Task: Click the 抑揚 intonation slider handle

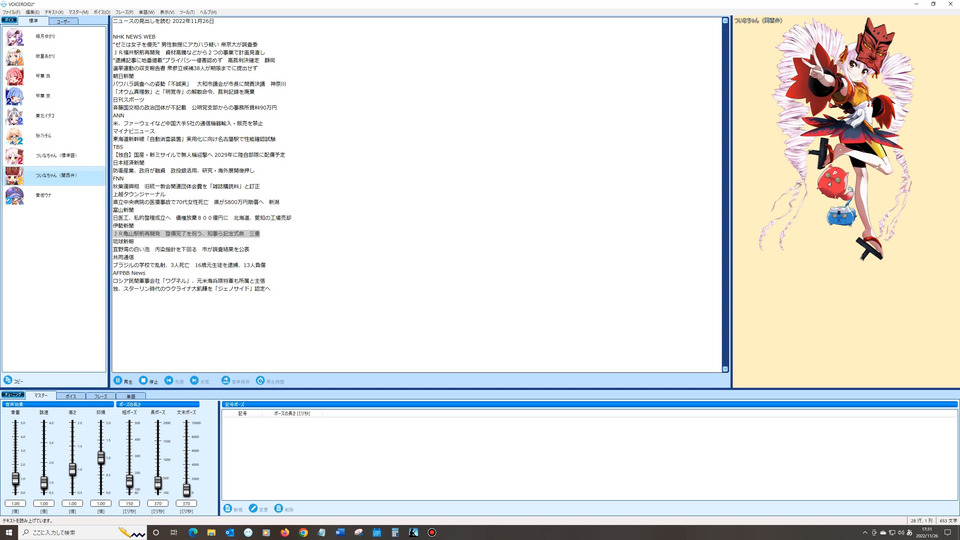Action: (101, 457)
